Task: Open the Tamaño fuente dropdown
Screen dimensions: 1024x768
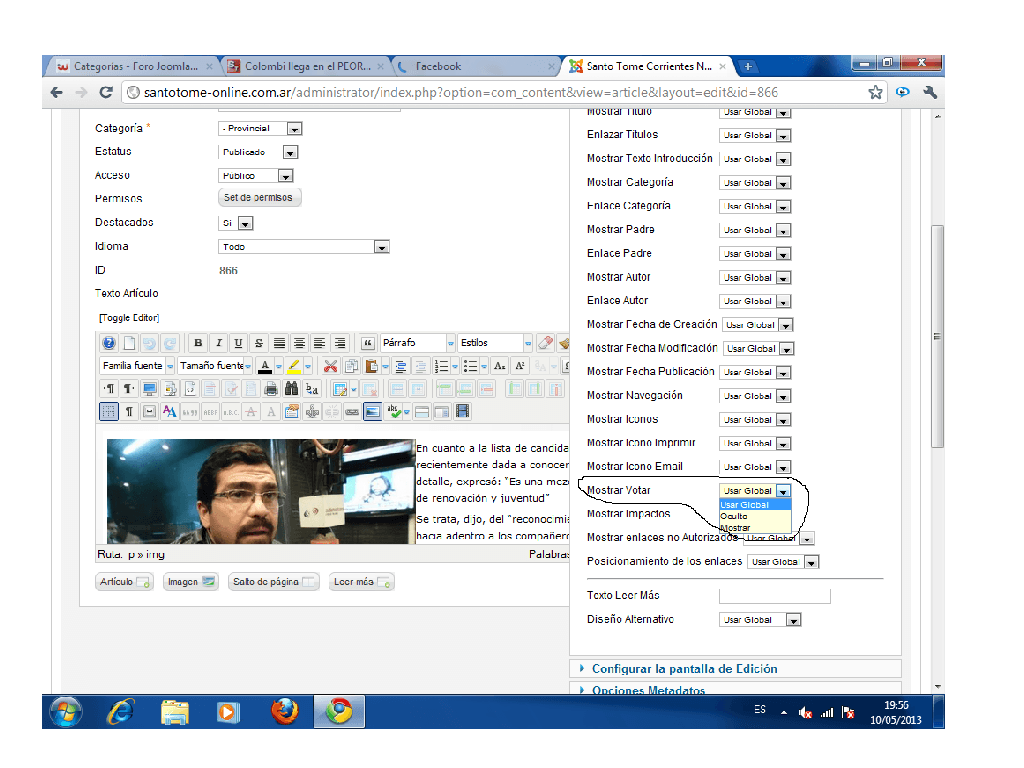Action: 215,366
